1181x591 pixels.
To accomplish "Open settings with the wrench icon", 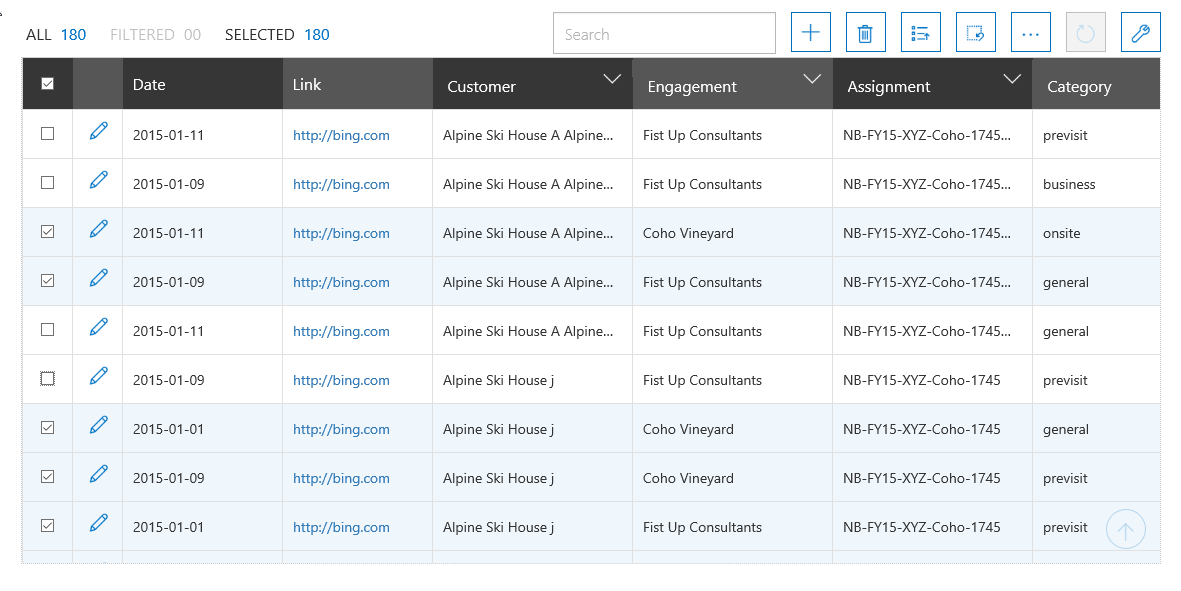I will (1140, 32).
